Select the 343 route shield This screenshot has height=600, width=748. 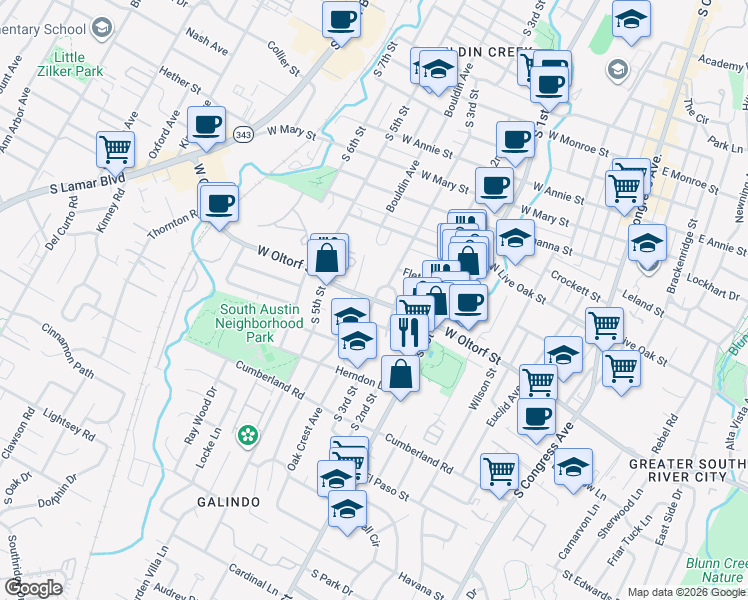pos(243,134)
